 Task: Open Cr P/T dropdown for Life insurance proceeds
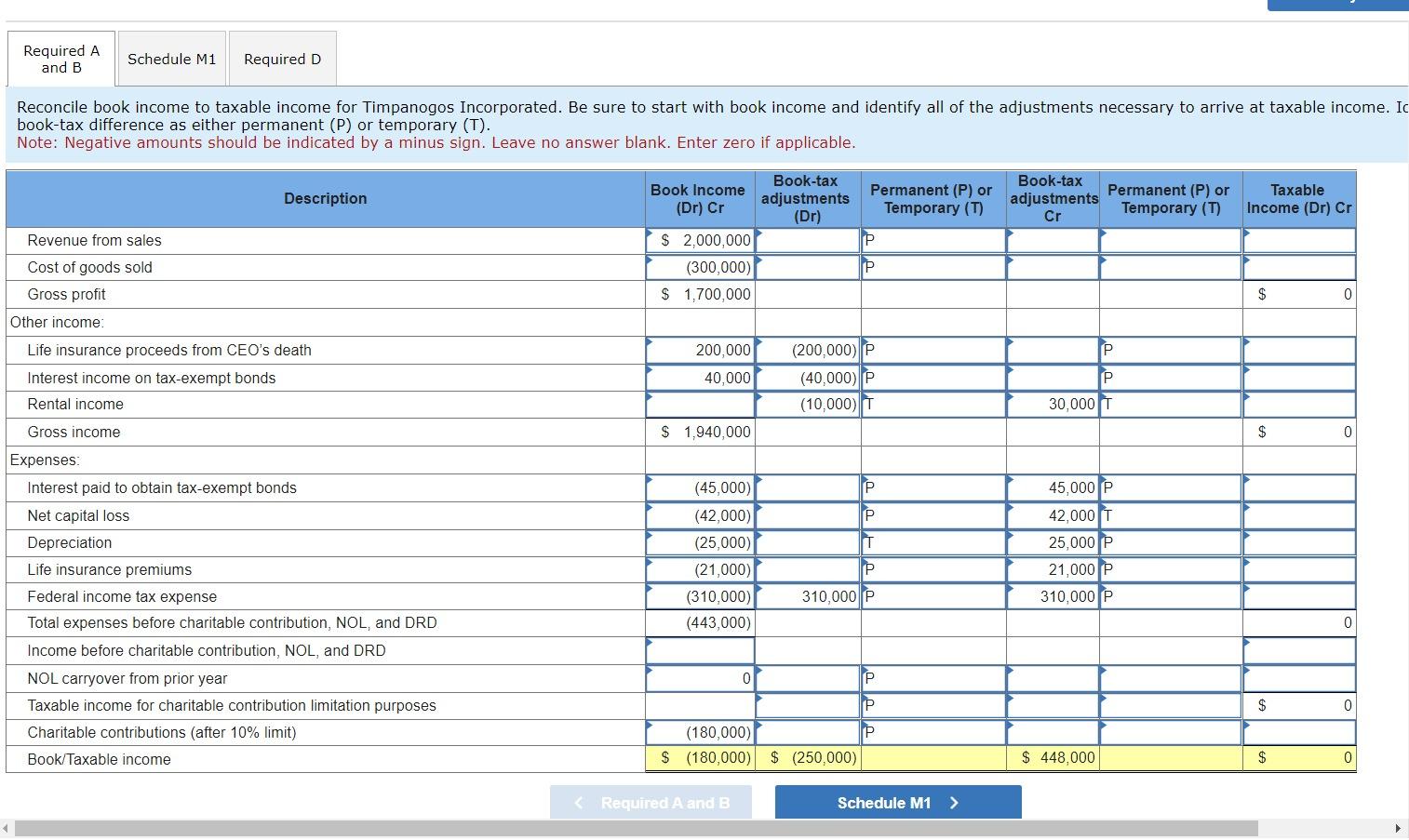click(1171, 351)
